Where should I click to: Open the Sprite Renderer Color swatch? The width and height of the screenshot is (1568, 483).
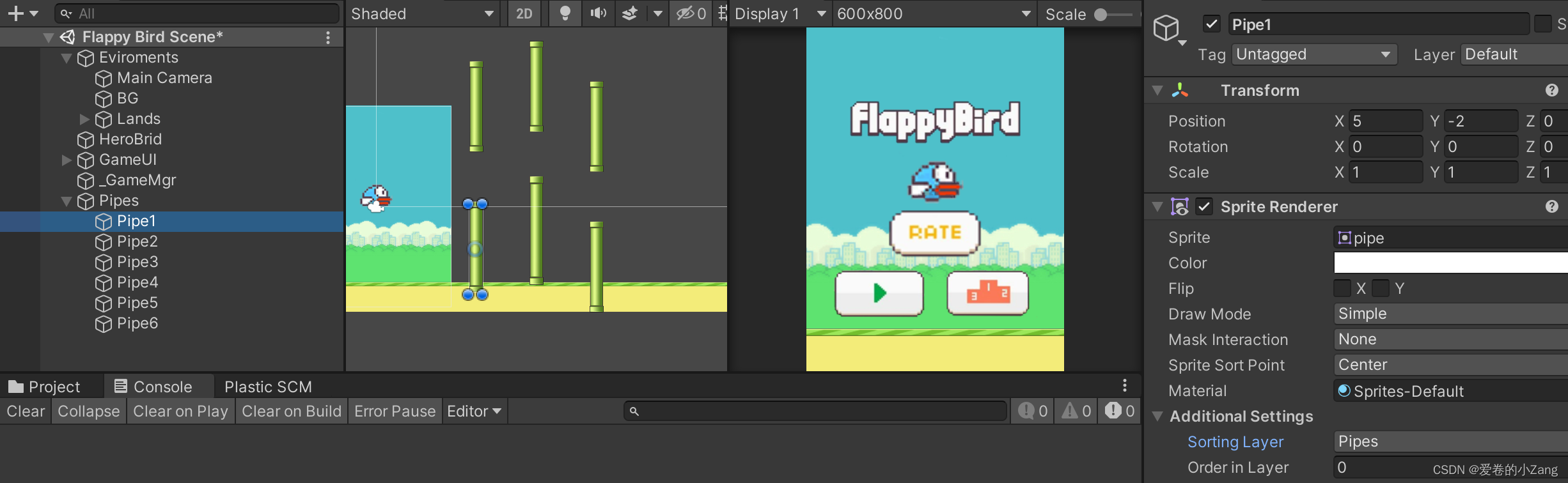click(1451, 263)
